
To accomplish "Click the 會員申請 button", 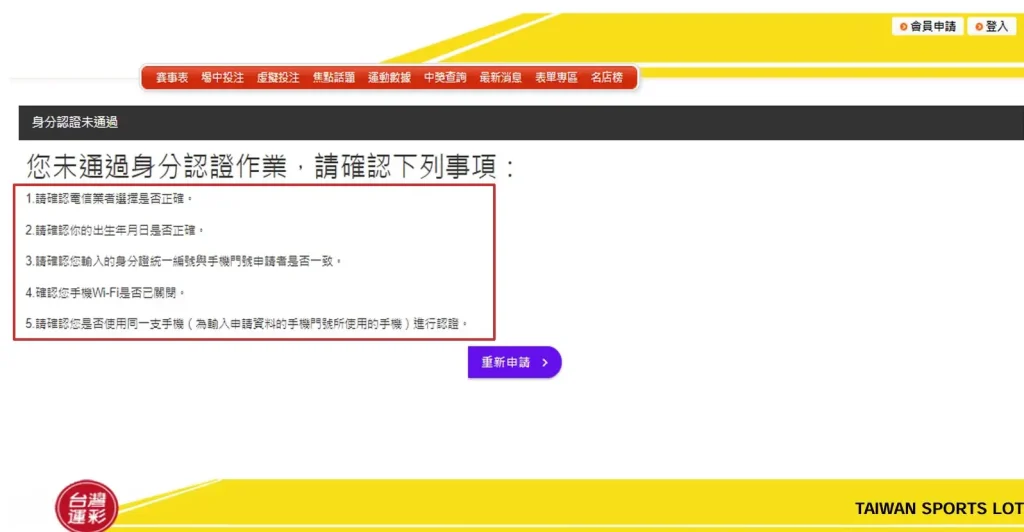I will [928, 27].
